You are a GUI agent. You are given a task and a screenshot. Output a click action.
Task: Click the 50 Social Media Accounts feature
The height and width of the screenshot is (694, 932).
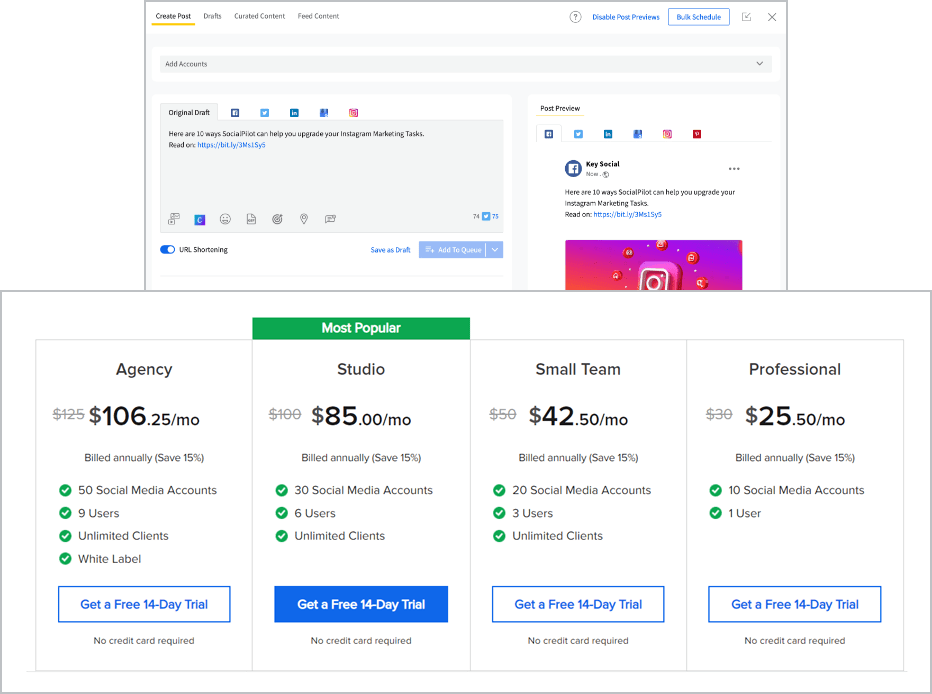point(147,490)
